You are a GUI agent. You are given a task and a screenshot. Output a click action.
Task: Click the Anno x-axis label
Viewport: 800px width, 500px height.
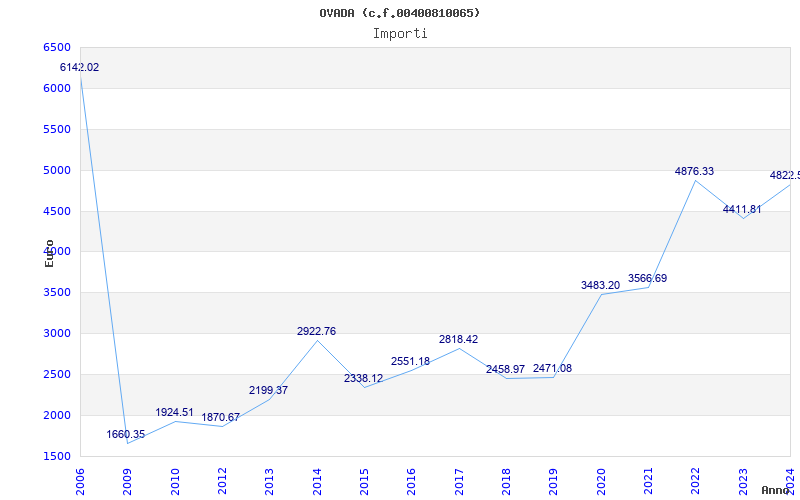775,490
